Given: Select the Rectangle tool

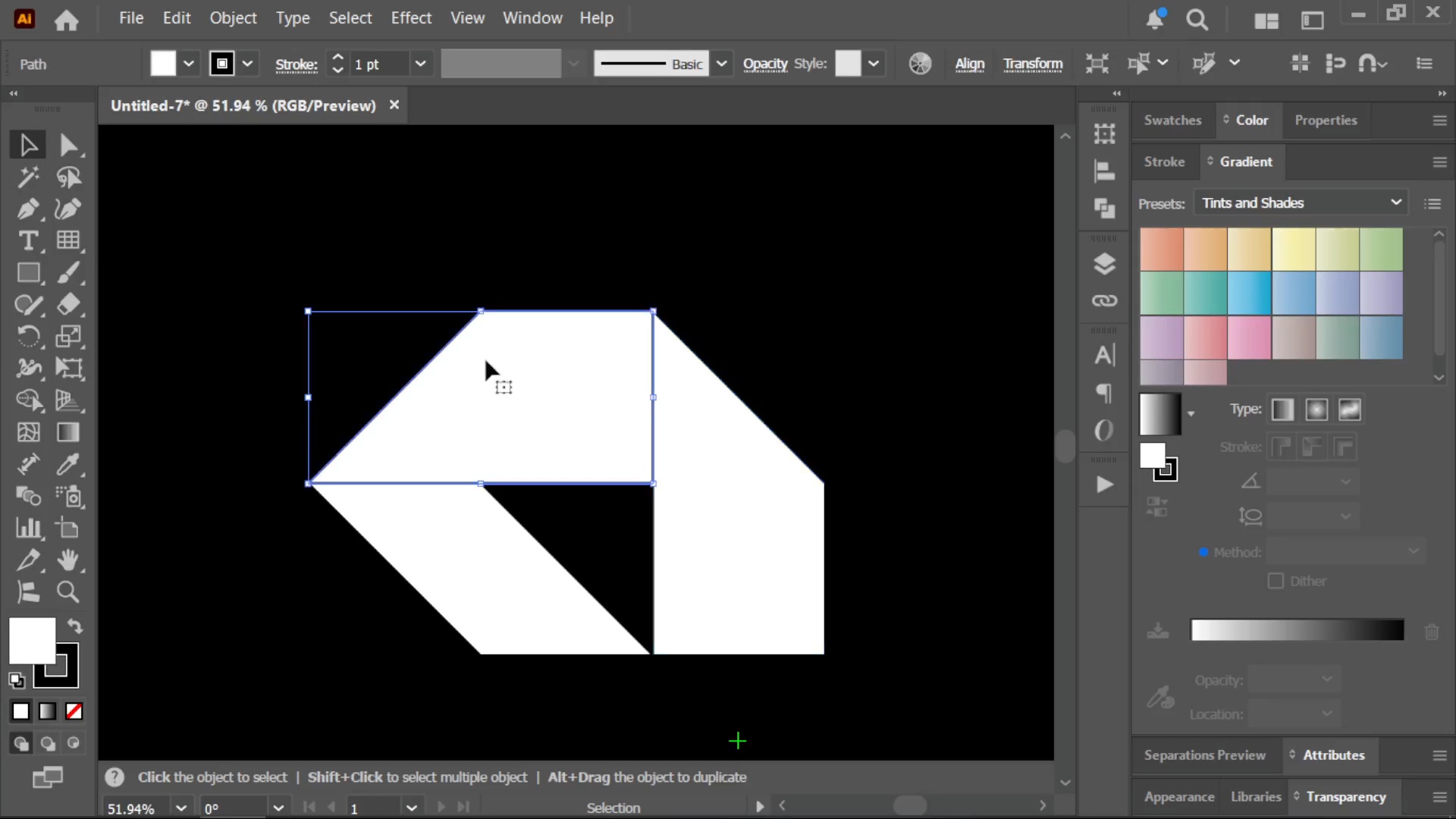Looking at the screenshot, I should [28, 273].
